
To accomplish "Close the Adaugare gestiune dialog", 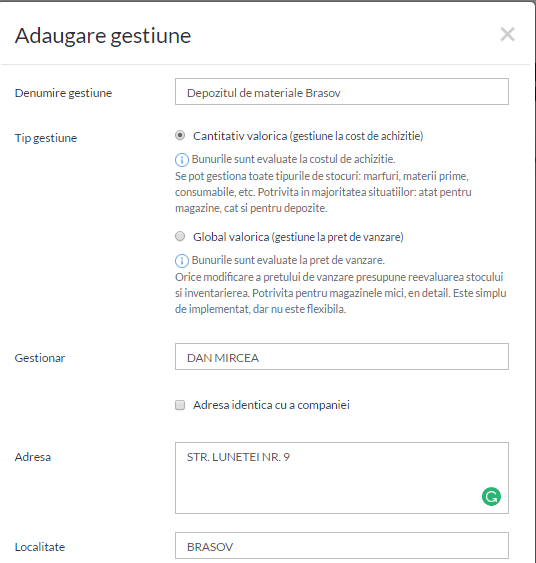I will click(507, 34).
